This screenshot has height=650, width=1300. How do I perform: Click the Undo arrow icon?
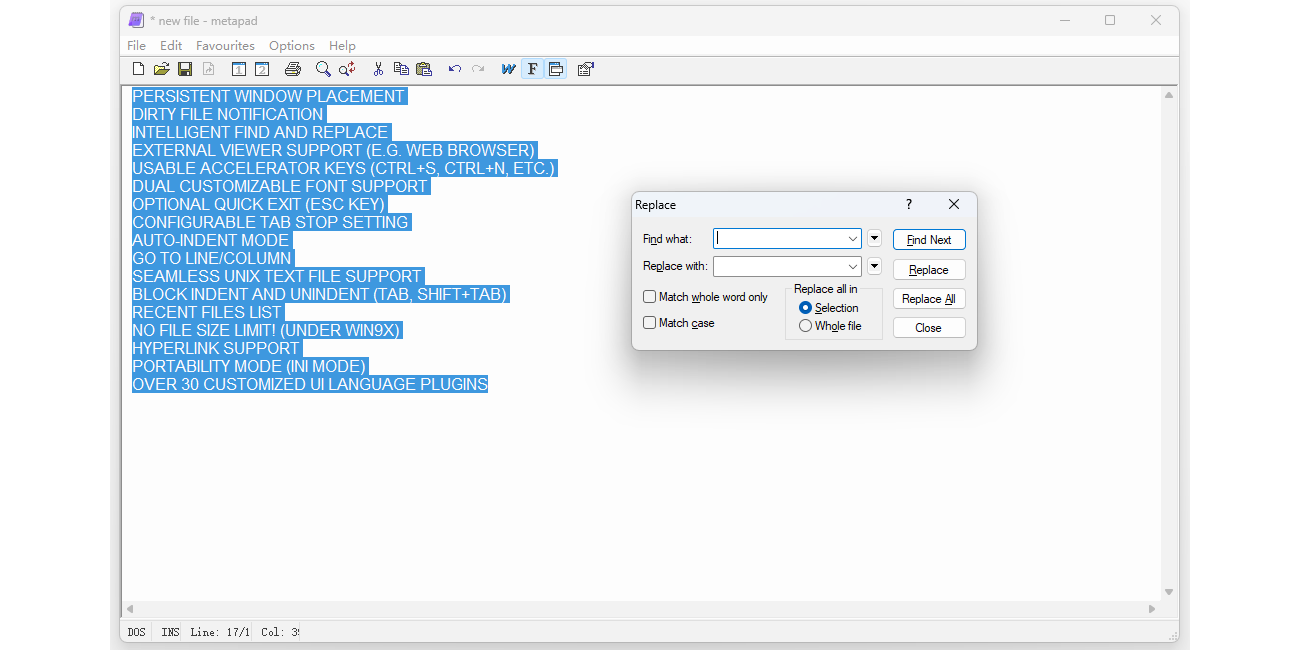(x=454, y=69)
